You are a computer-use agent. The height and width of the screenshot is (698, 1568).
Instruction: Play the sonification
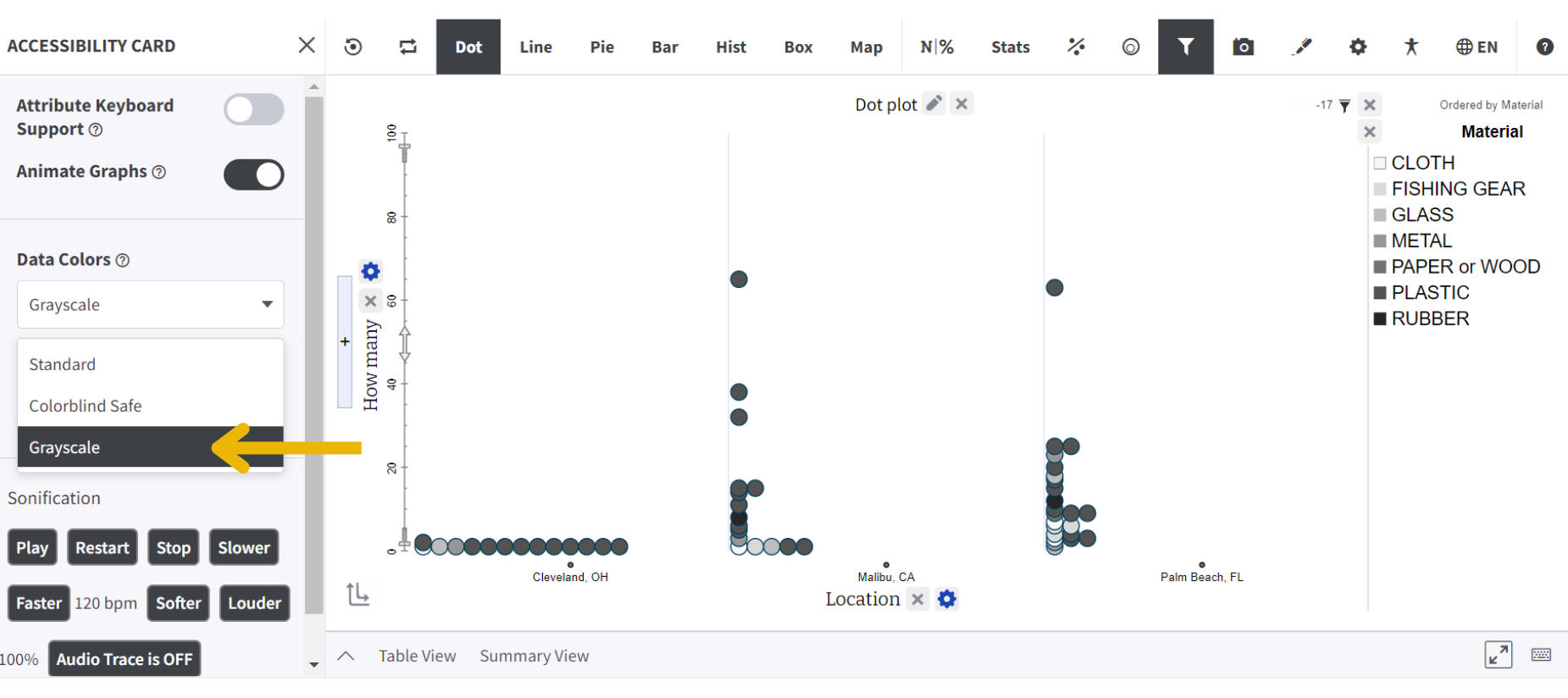pyautogui.click(x=32, y=548)
